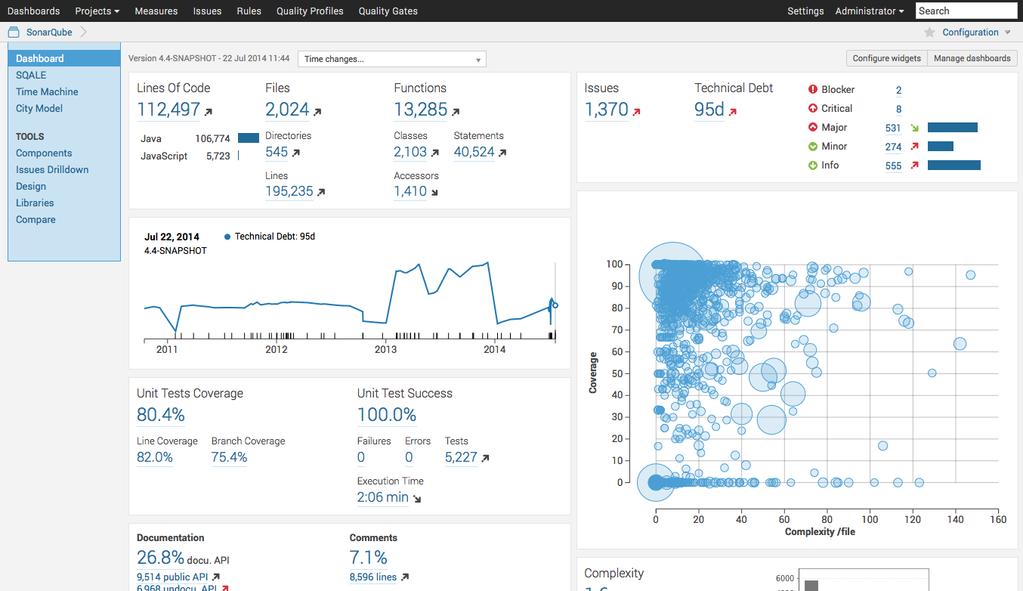Click the trend arrow beside Technical Debt 95d
The height and width of the screenshot is (591, 1023).
point(733,112)
